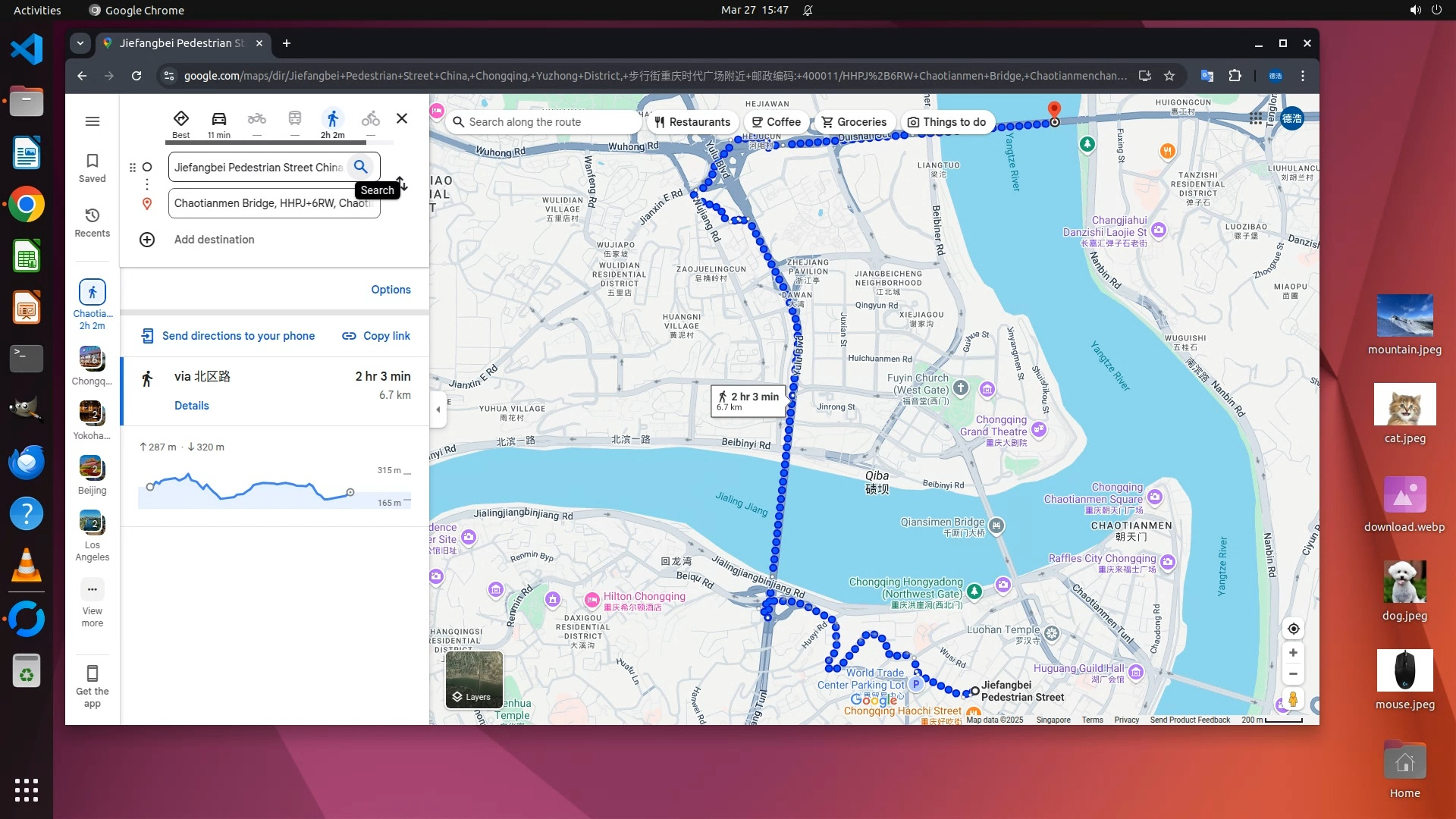Image resolution: width=1456 pixels, height=819 pixels.
Task: Click the Add destination plus icon
Action: pyautogui.click(x=147, y=240)
